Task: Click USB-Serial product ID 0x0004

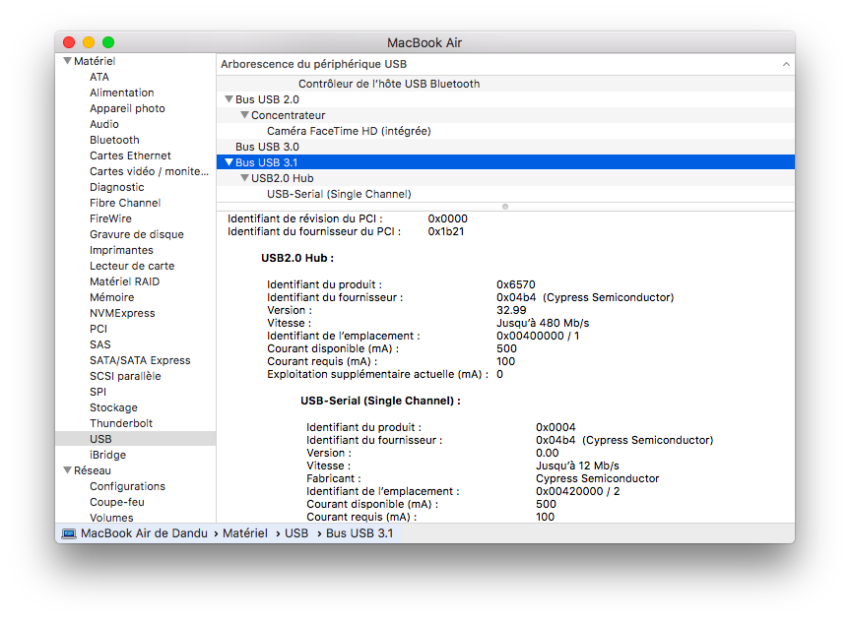Action: coord(555,427)
